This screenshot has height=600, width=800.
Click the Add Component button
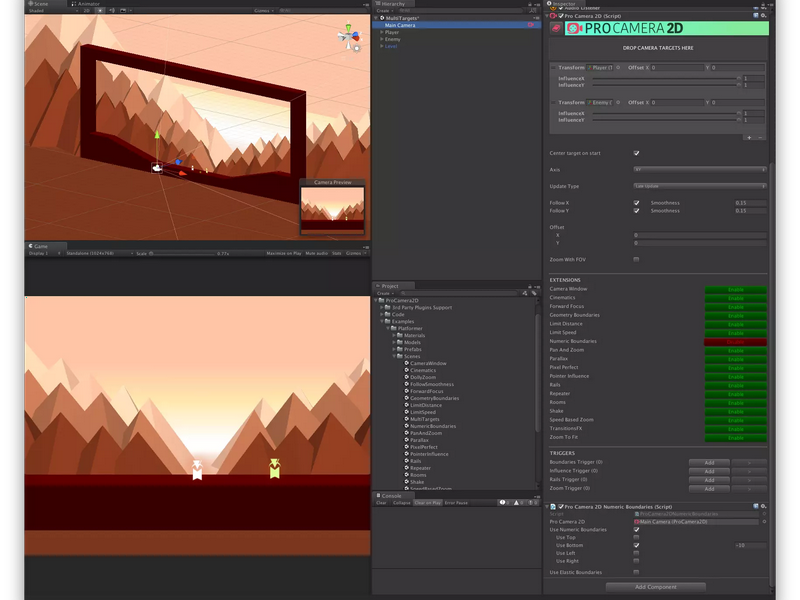coord(656,587)
